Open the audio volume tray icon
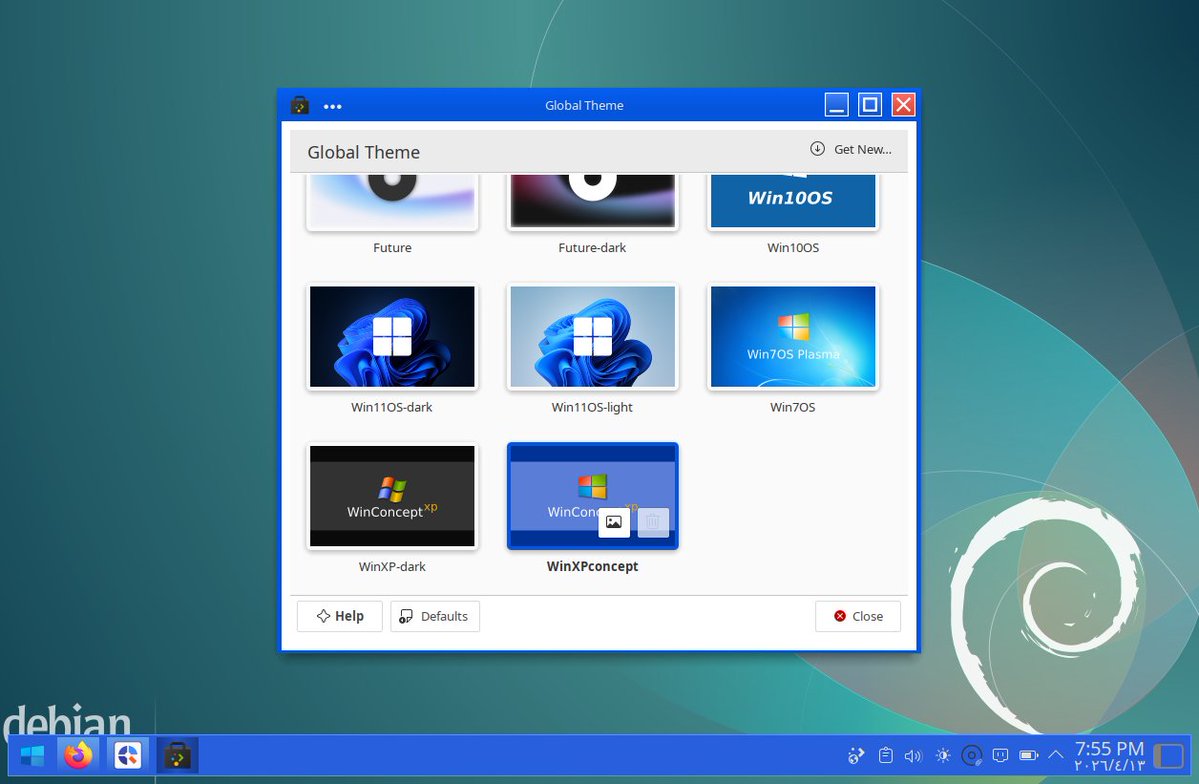1199x784 pixels. [914, 756]
